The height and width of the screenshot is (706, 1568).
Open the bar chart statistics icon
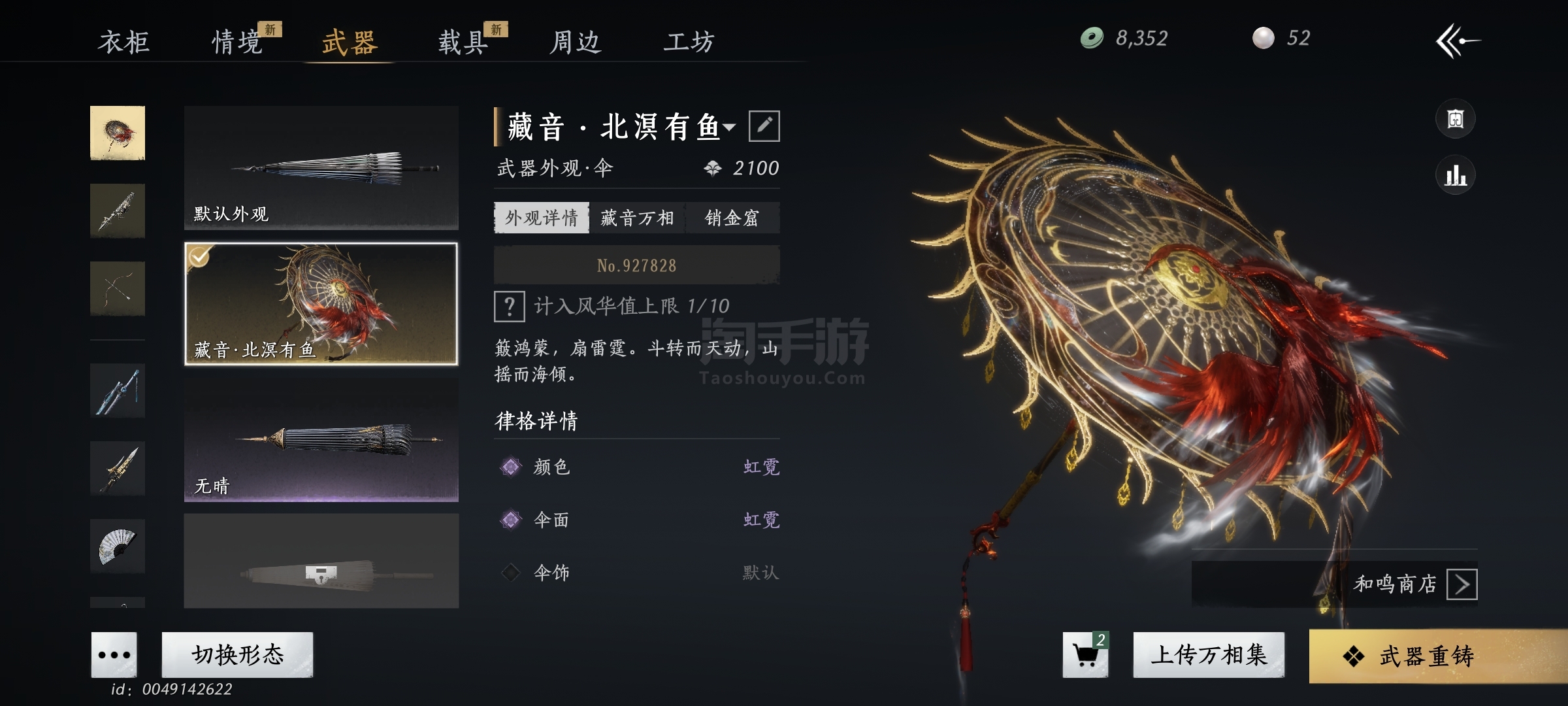[x=1455, y=175]
